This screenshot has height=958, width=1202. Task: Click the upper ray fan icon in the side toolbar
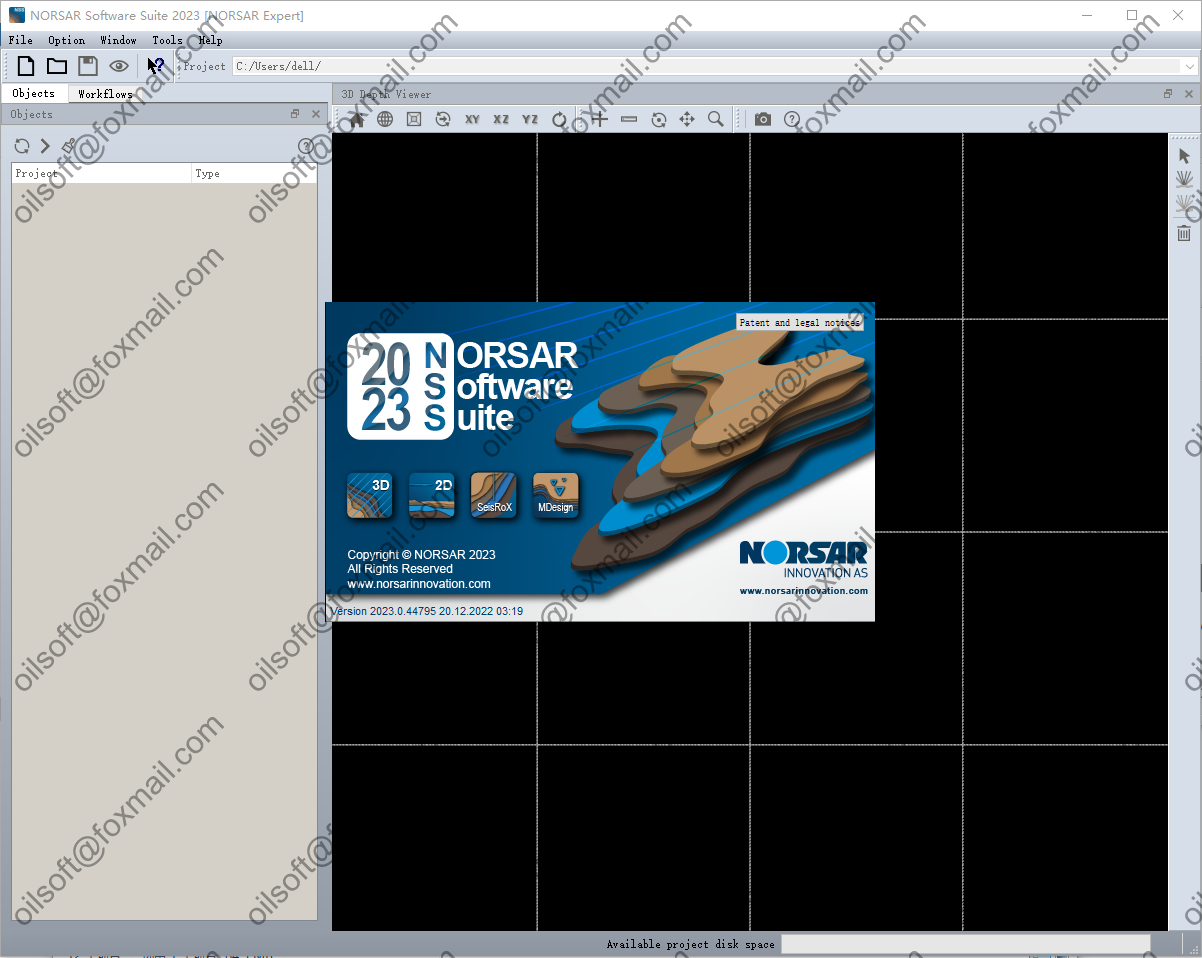pos(1185,180)
